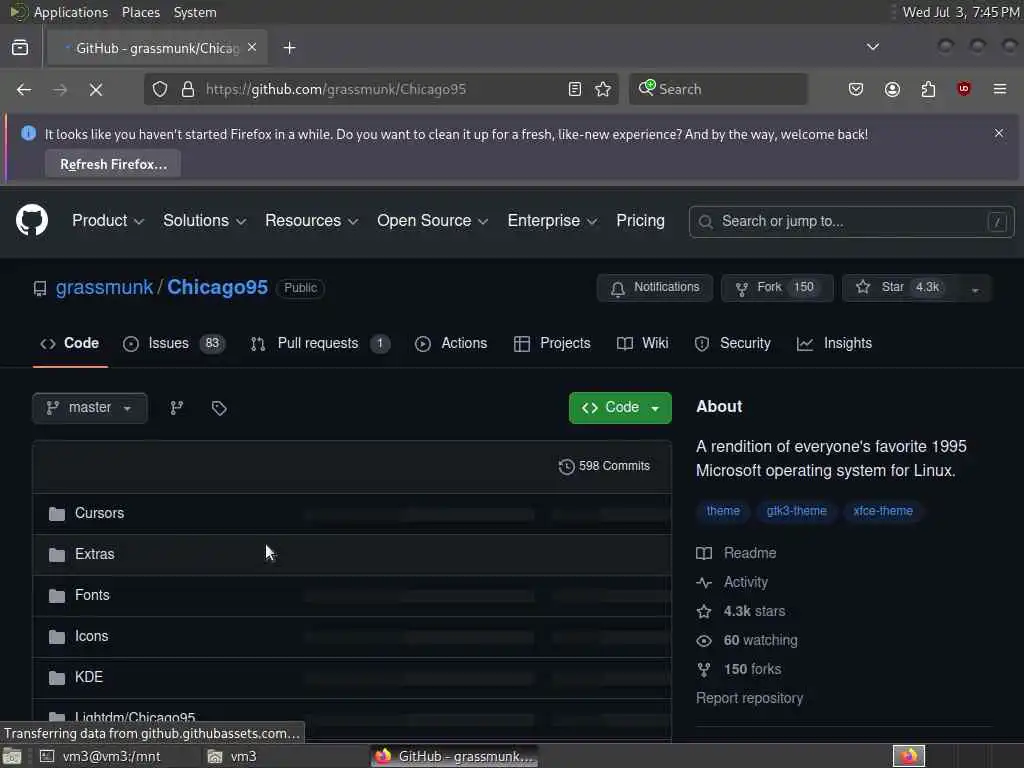View branches via the branch icon

click(176, 408)
